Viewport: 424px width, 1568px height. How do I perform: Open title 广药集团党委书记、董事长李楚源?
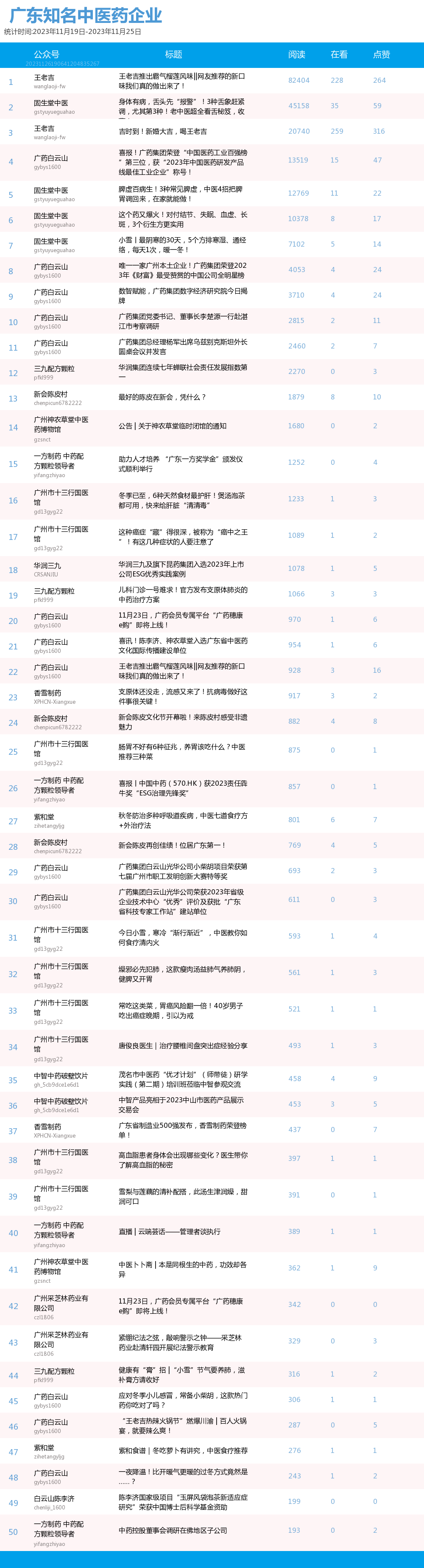tap(183, 321)
